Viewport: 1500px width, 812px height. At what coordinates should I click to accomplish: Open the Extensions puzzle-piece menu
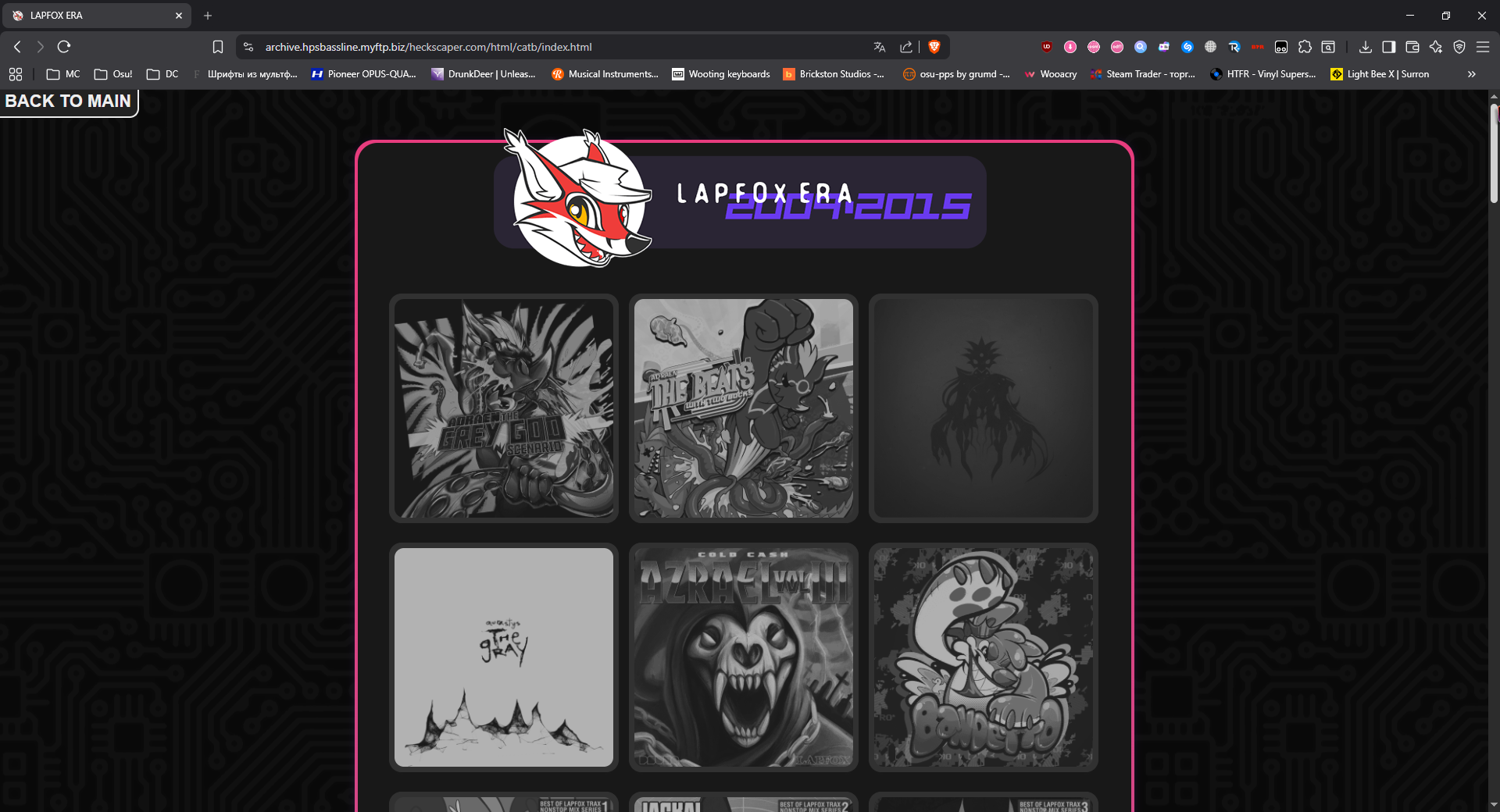(1305, 47)
